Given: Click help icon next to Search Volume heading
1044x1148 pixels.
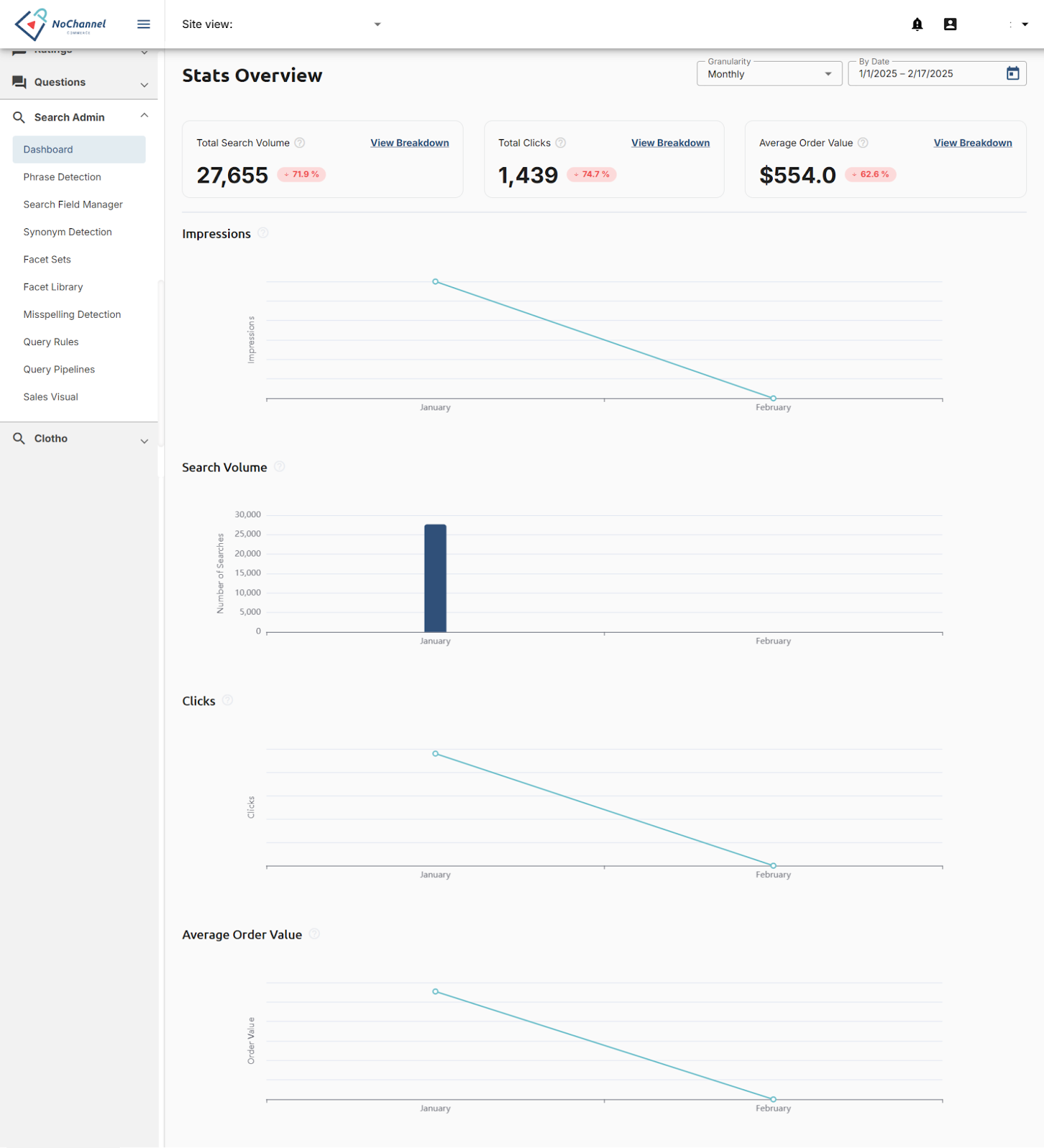Looking at the screenshot, I should point(280,466).
